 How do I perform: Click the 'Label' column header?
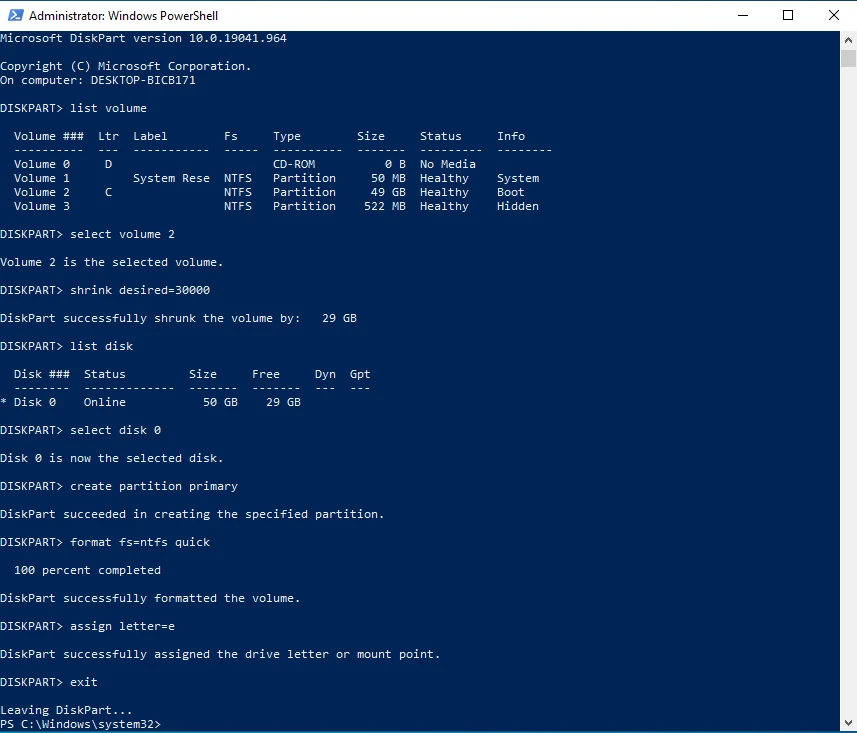[150, 136]
